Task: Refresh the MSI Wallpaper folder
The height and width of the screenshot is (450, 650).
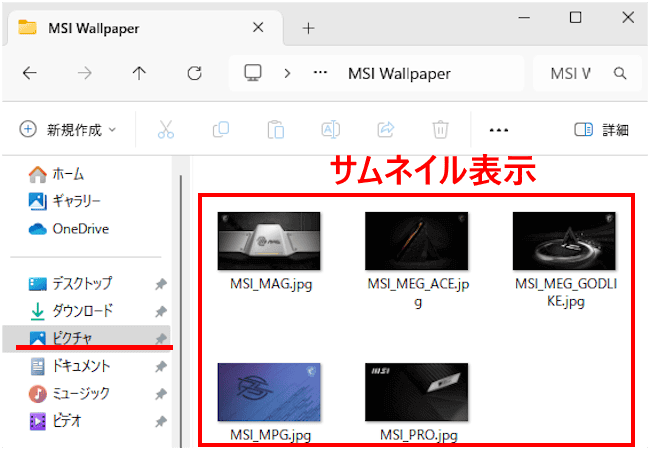Action: pyautogui.click(x=194, y=73)
